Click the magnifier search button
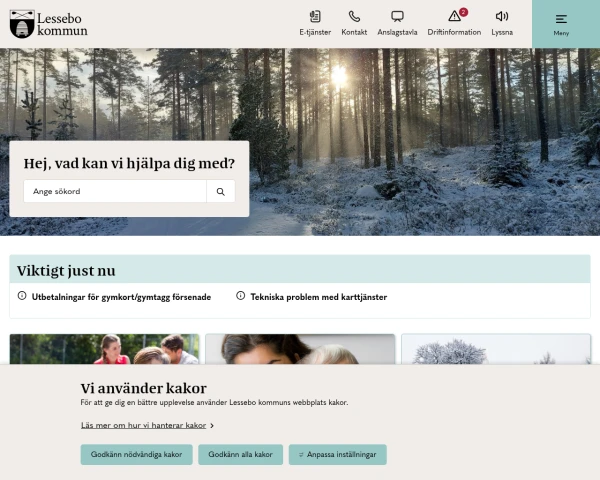 click(221, 191)
